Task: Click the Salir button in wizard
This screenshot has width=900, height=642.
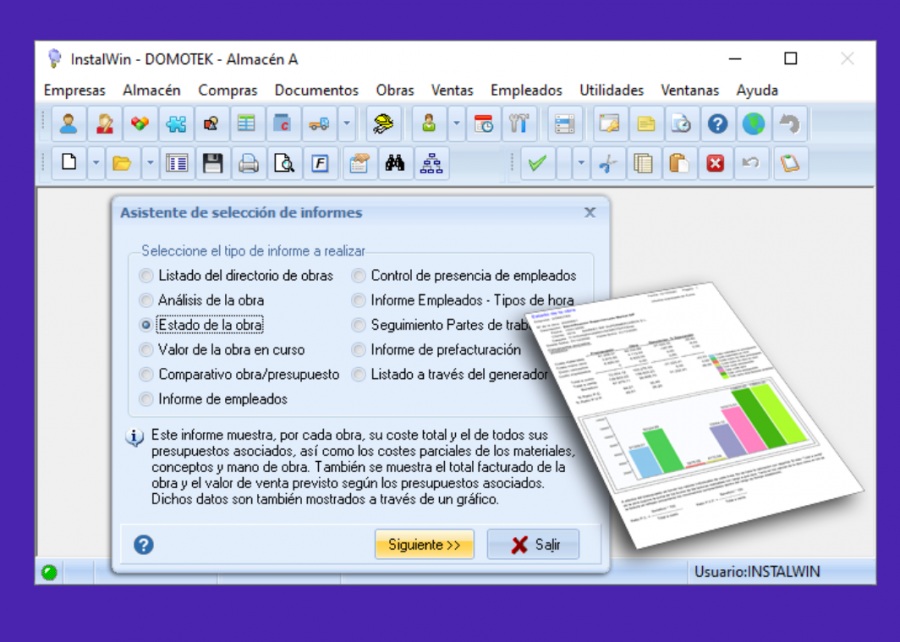Action: click(533, 544)
